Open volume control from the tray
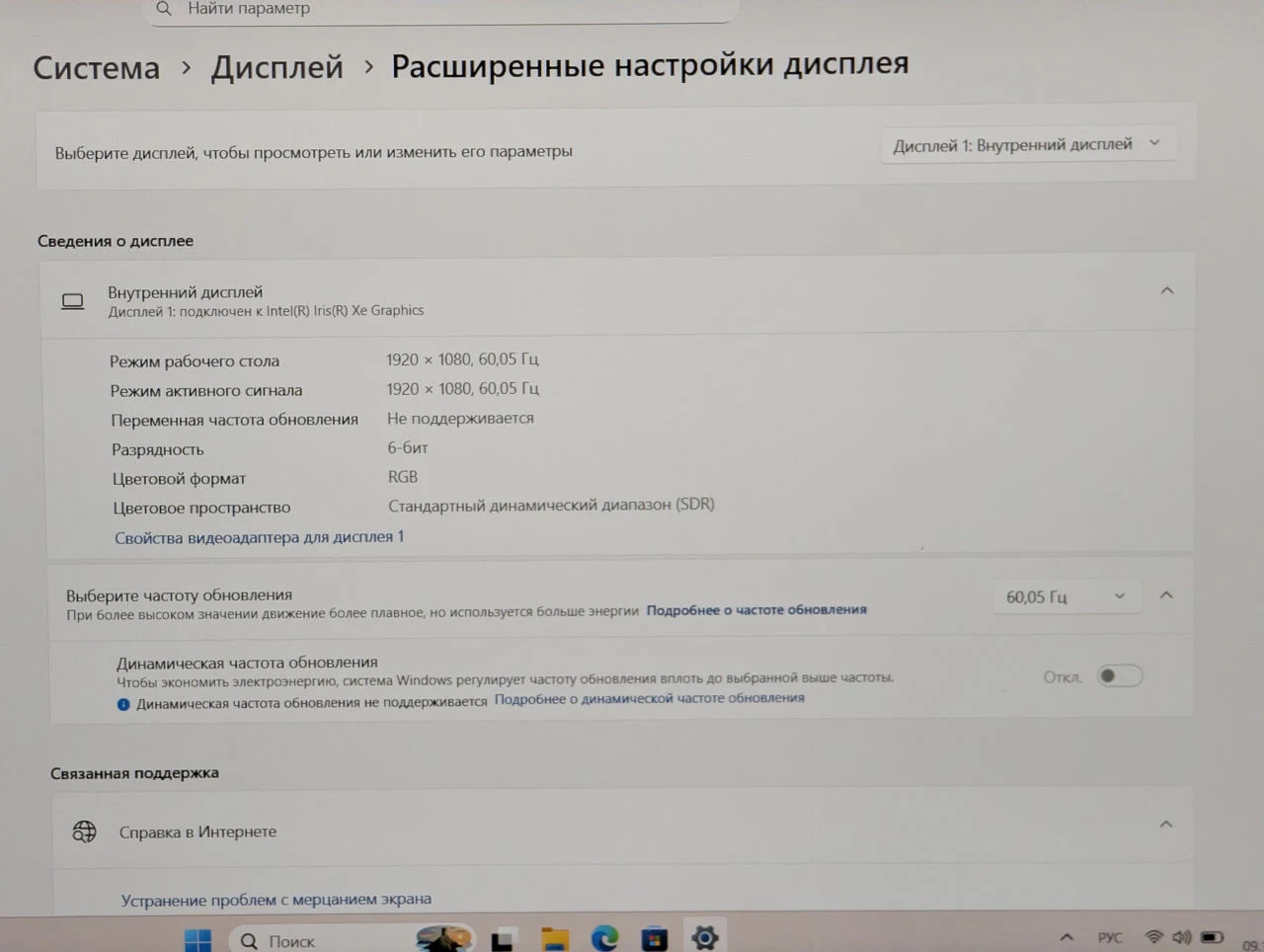This screenshot has height=952, width=1264. click(x=1182, y=936)
